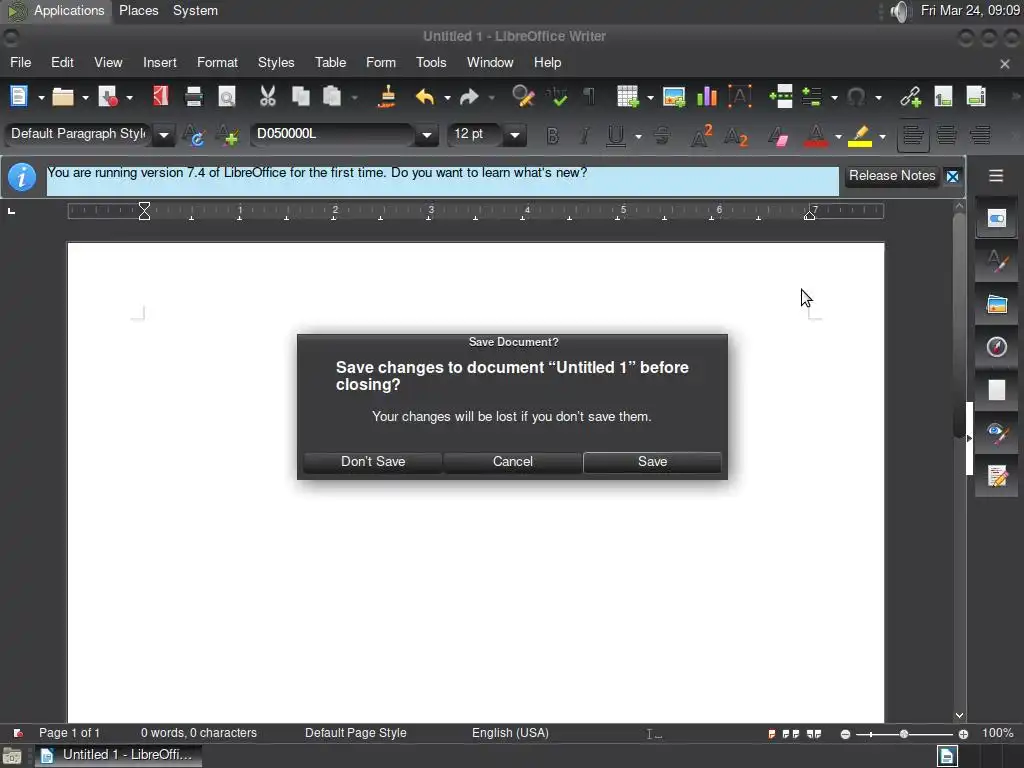Open sidebar Page deck icon
Screen dimensions: 1024x768
click(997, 390)
